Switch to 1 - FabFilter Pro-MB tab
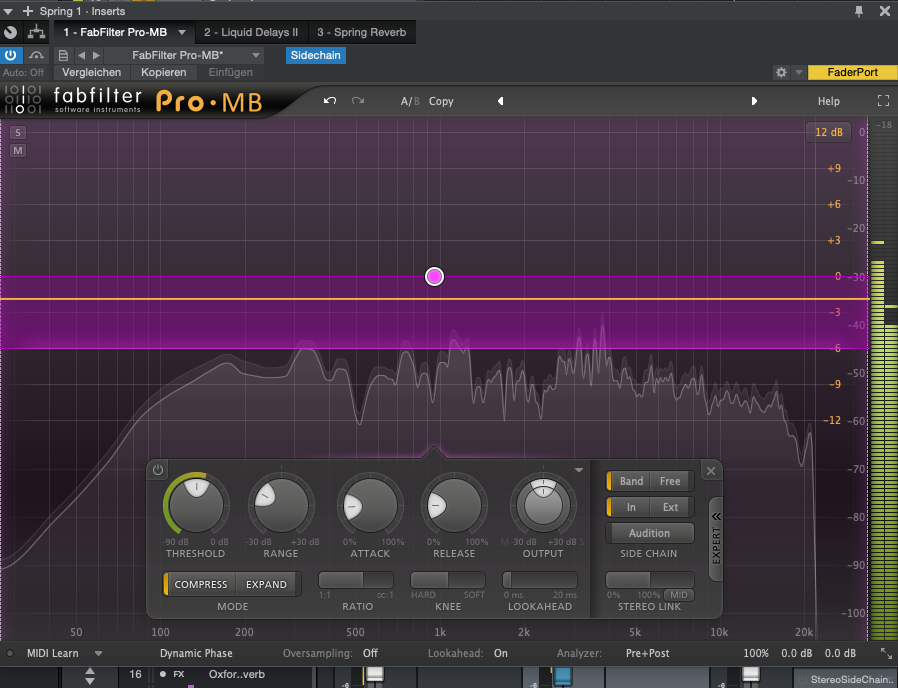 click(115, 32)
